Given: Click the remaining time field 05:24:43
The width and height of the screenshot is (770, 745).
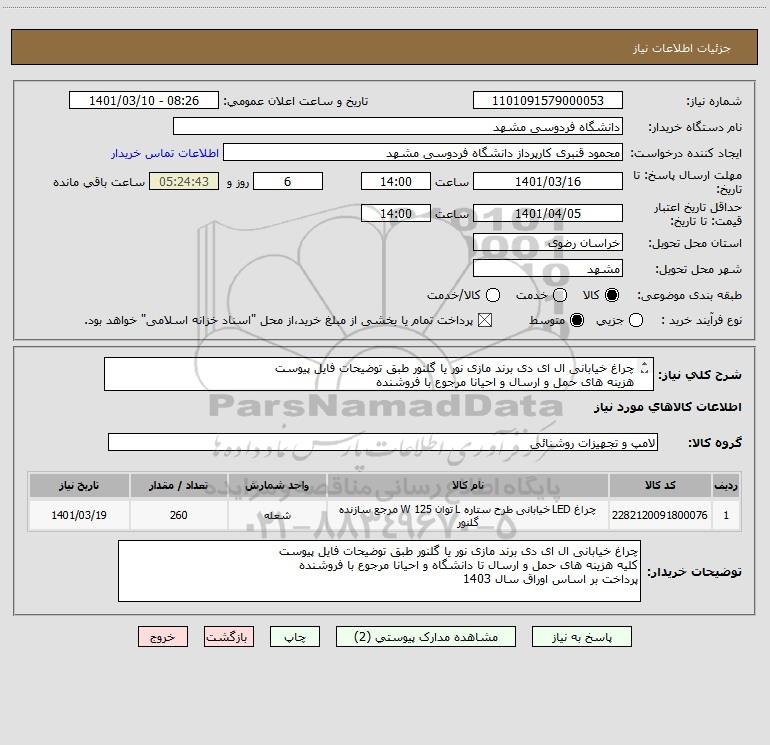Looking at the screenshot, I should coord(184,181).
